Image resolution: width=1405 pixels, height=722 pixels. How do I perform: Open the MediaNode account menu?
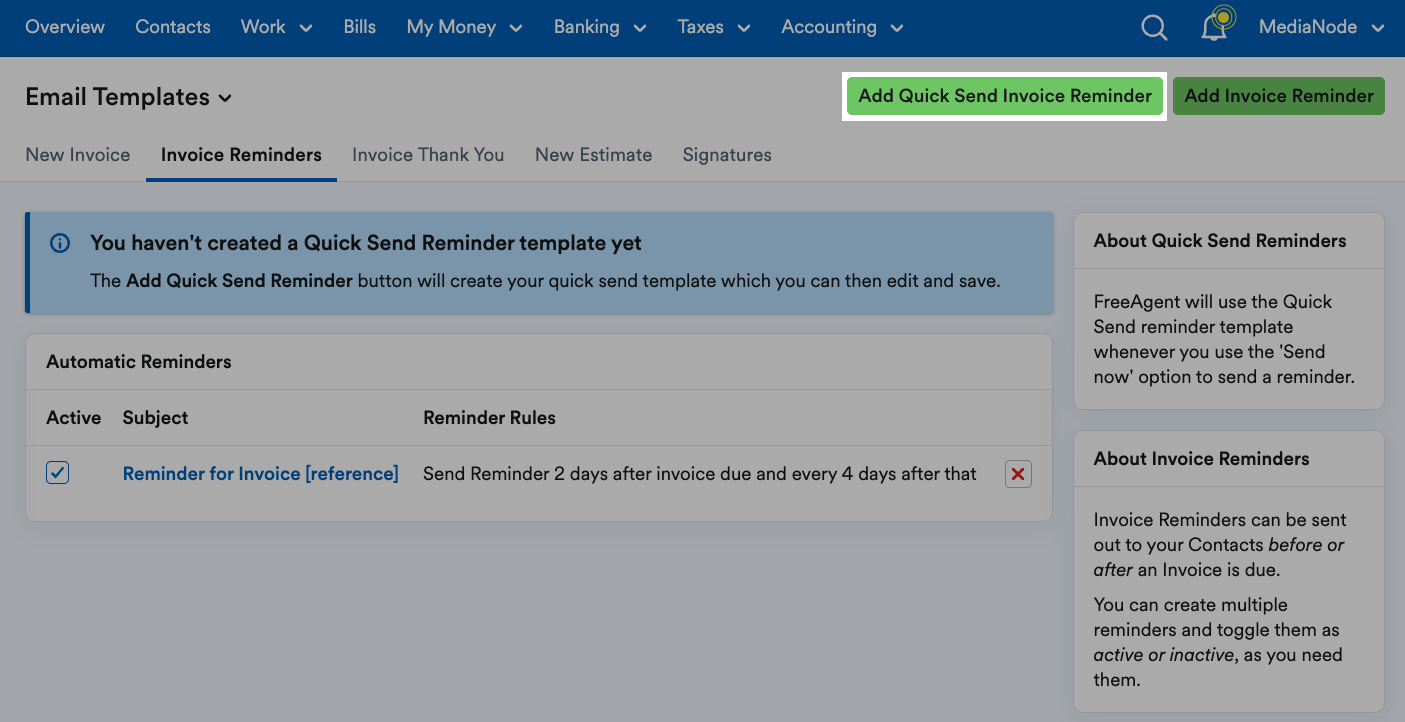click(x=1322, y=27)
